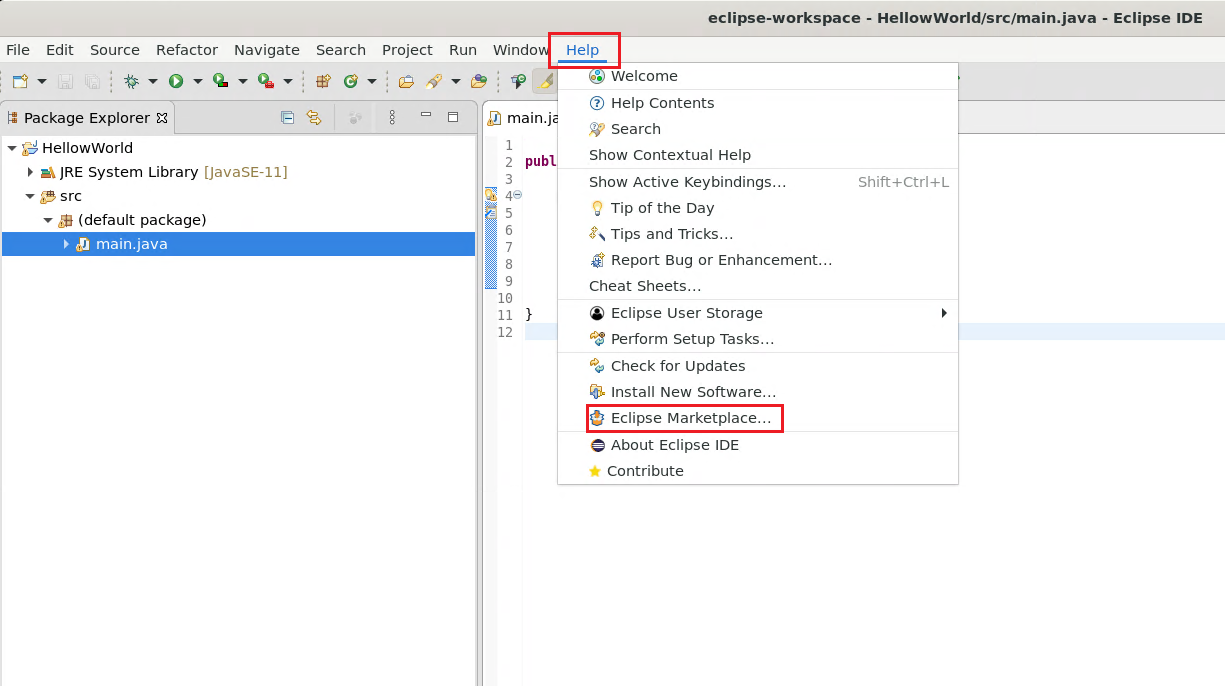1225x686 pixels.
Task: Click the New file wizard toolbar icon
Action: [20, 81]
